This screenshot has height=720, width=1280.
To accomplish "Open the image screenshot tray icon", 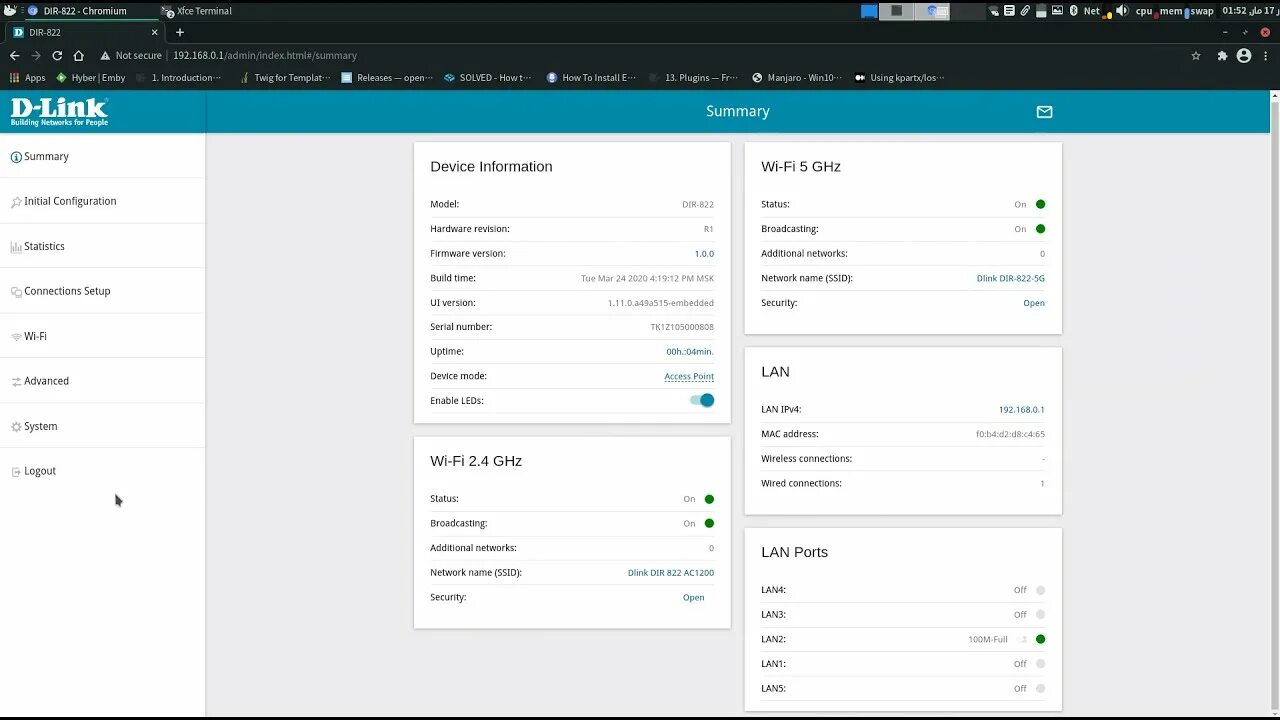I will [x=1057, y=11].
